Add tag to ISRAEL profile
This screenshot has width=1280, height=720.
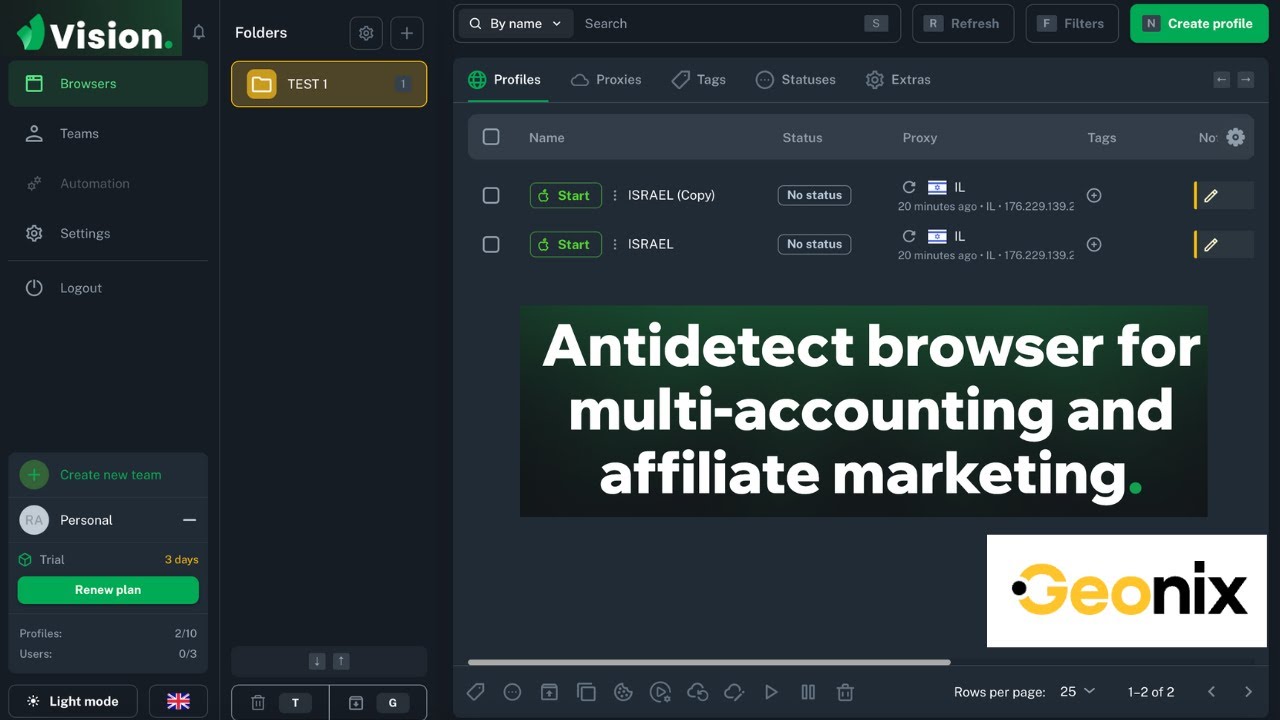click(1094, 244)
